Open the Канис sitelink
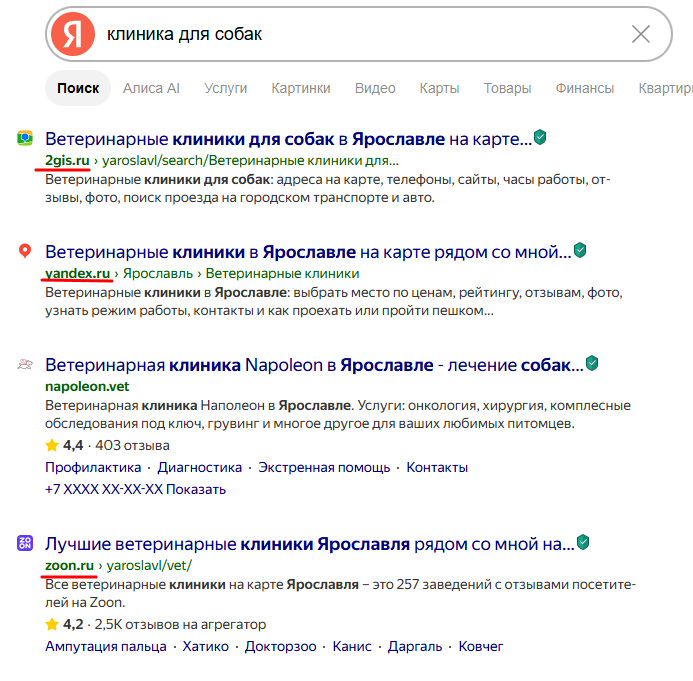The height and width of the screenshot is (681, 693). 352,647
